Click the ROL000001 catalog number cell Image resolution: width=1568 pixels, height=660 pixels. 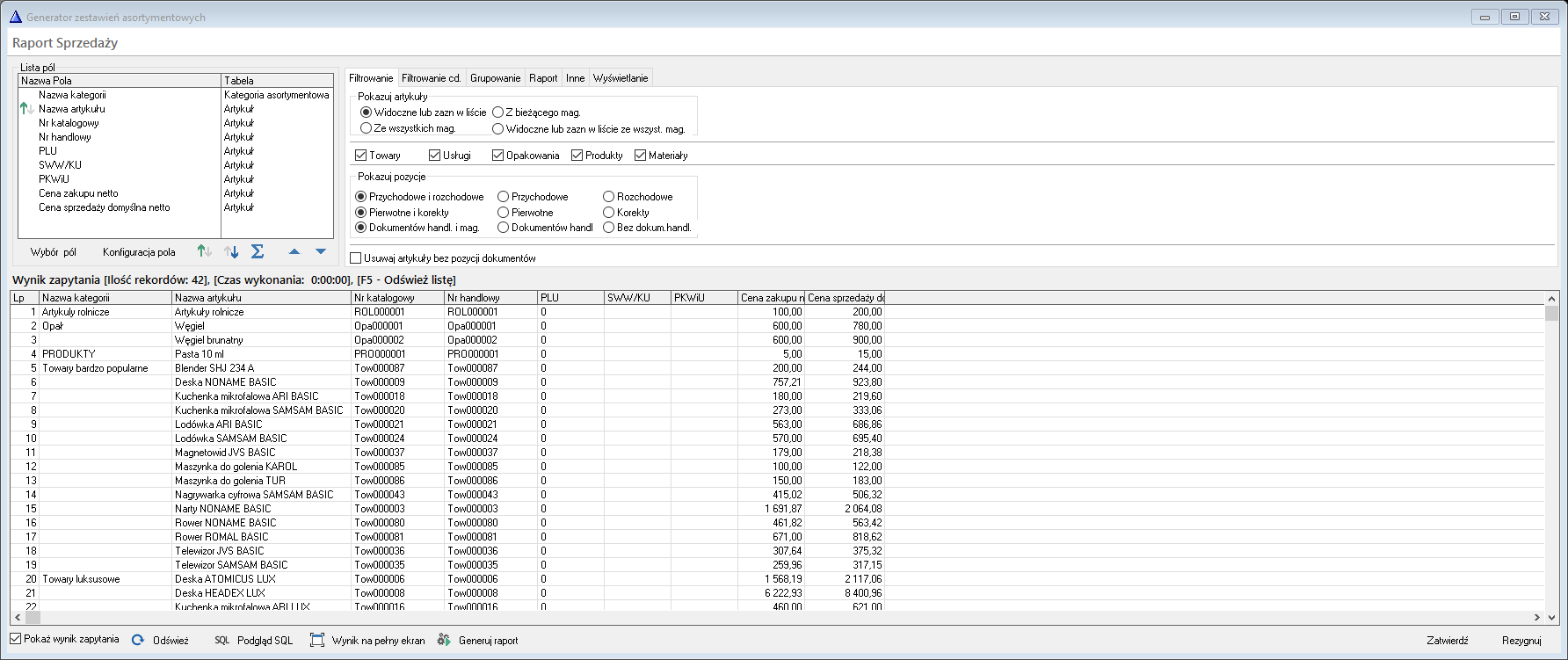(397, 312)
